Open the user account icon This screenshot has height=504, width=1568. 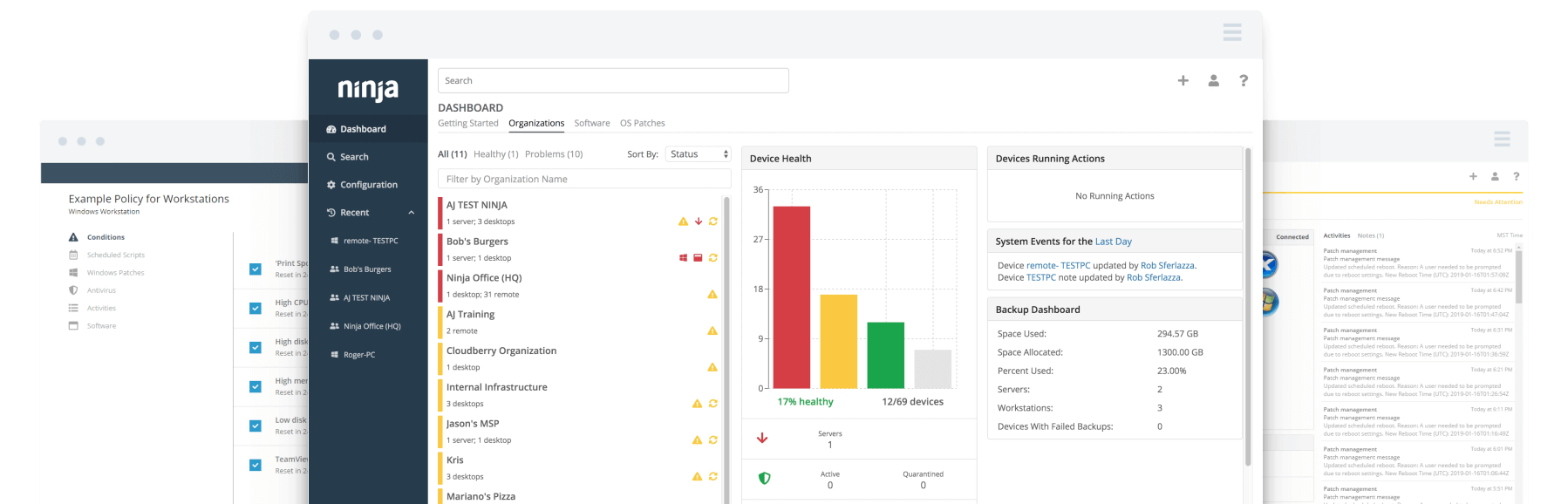[x=1213, y=80]
